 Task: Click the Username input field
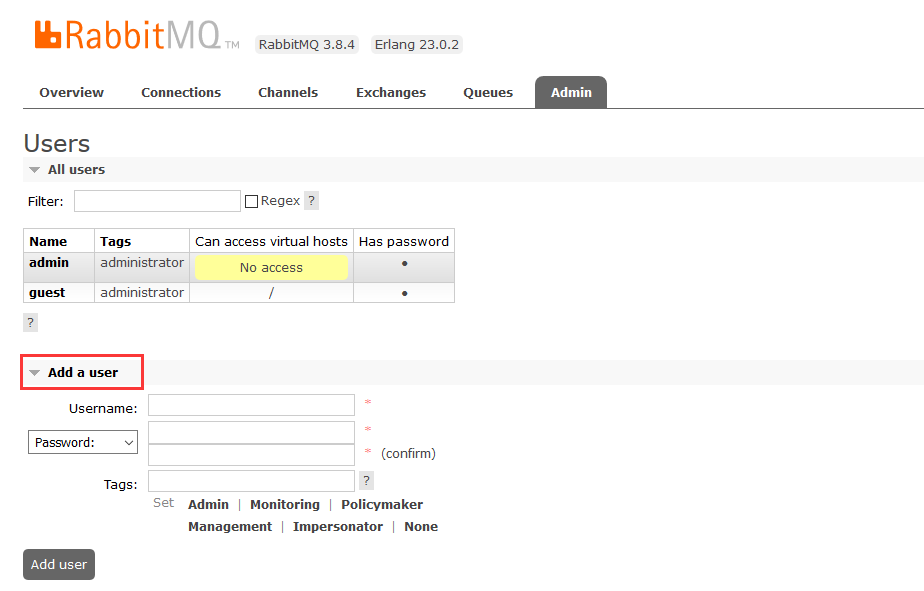251,405
